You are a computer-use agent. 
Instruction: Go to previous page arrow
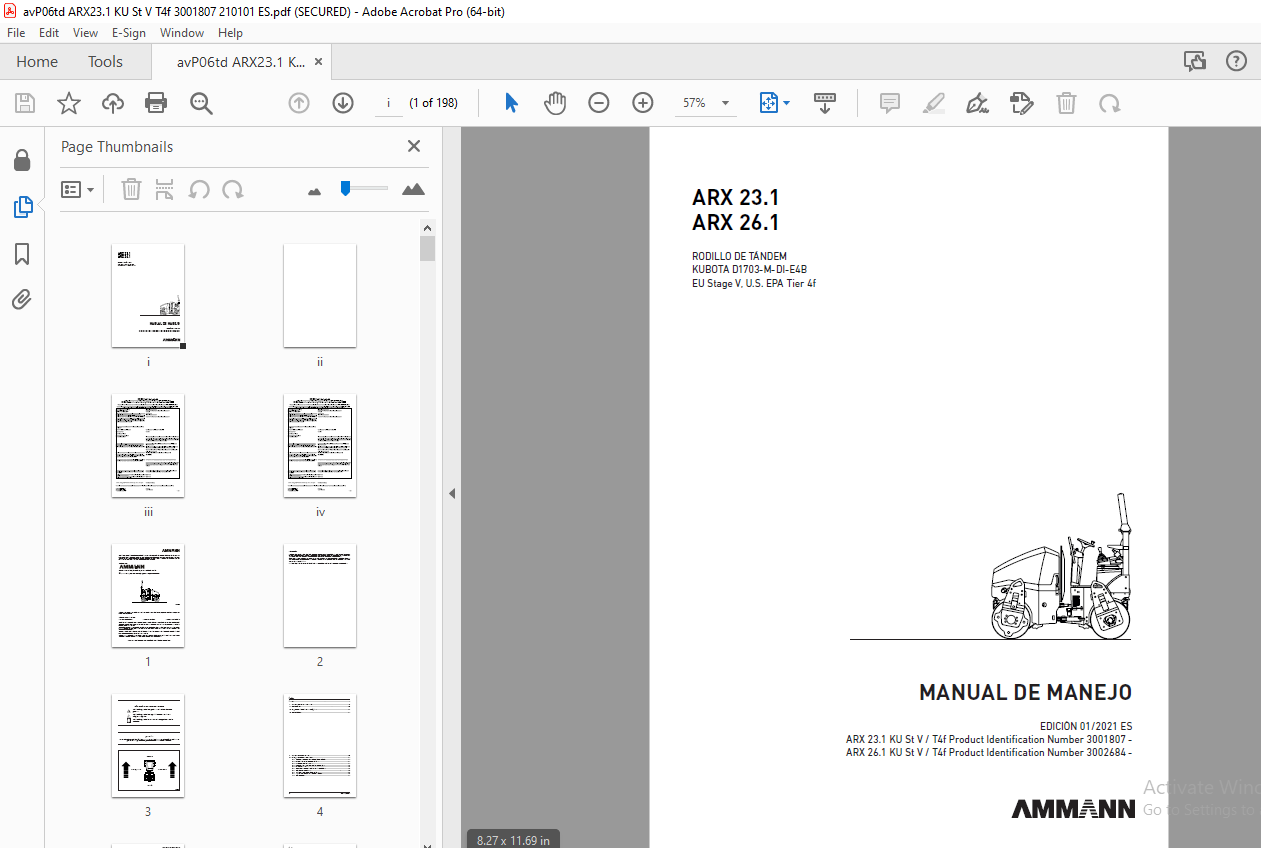(x=299, y=103)
